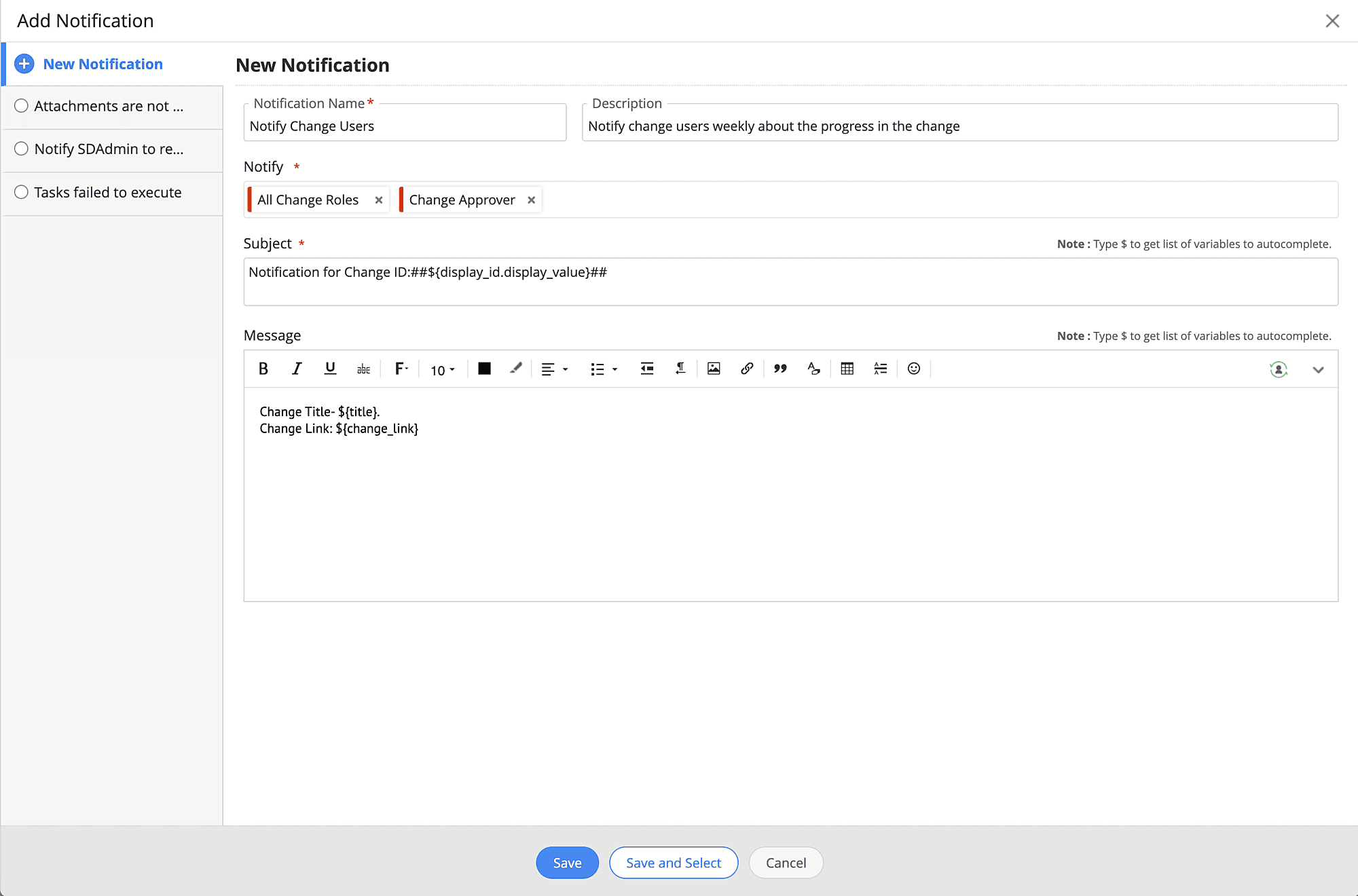Image resolution: width=1358 pixels, height=896 pixels.
Task: Expand the editor toolbar chevron at right
Action: [x=1318, y=370]
